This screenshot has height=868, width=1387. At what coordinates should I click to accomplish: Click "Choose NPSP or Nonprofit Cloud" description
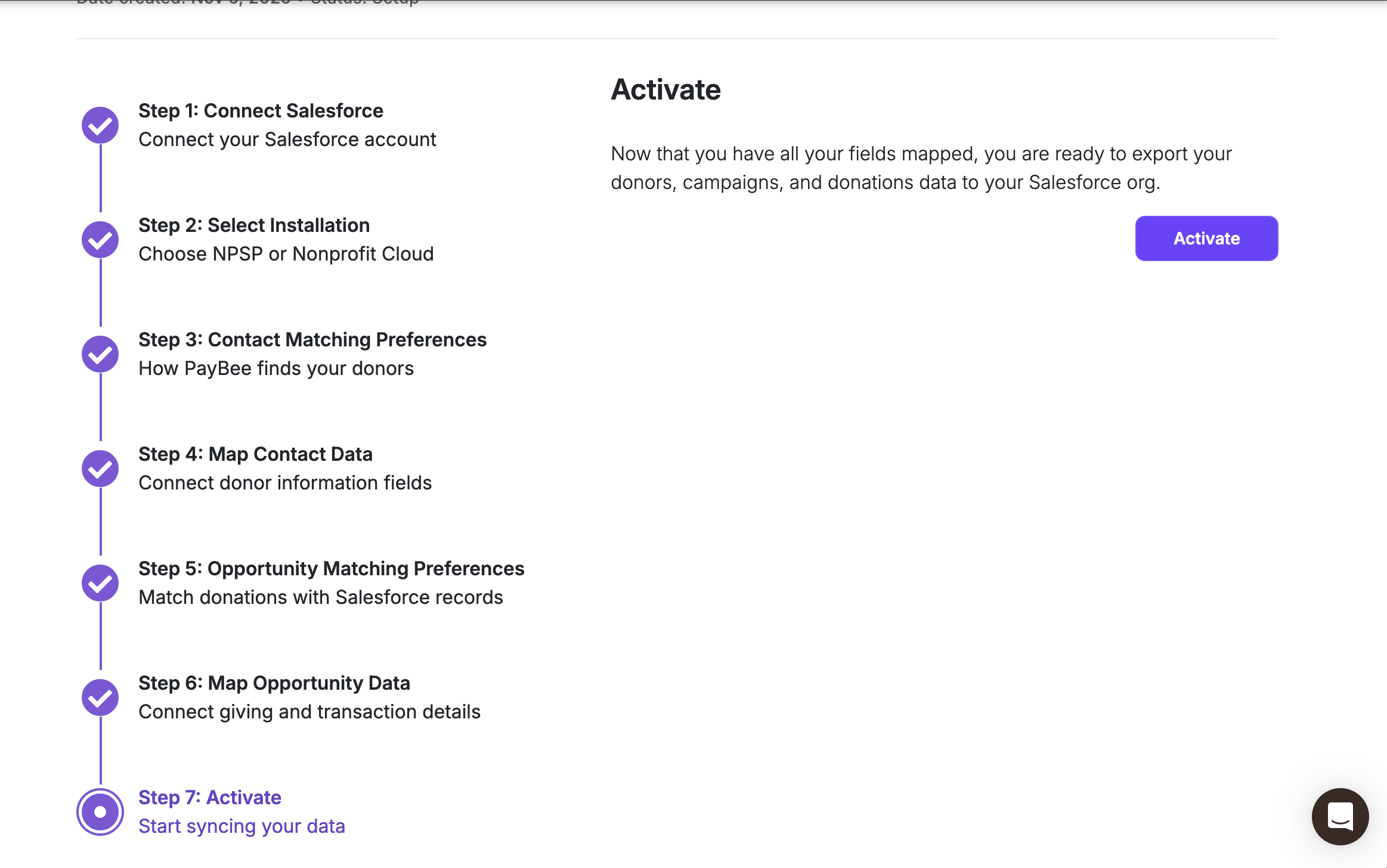286,254
